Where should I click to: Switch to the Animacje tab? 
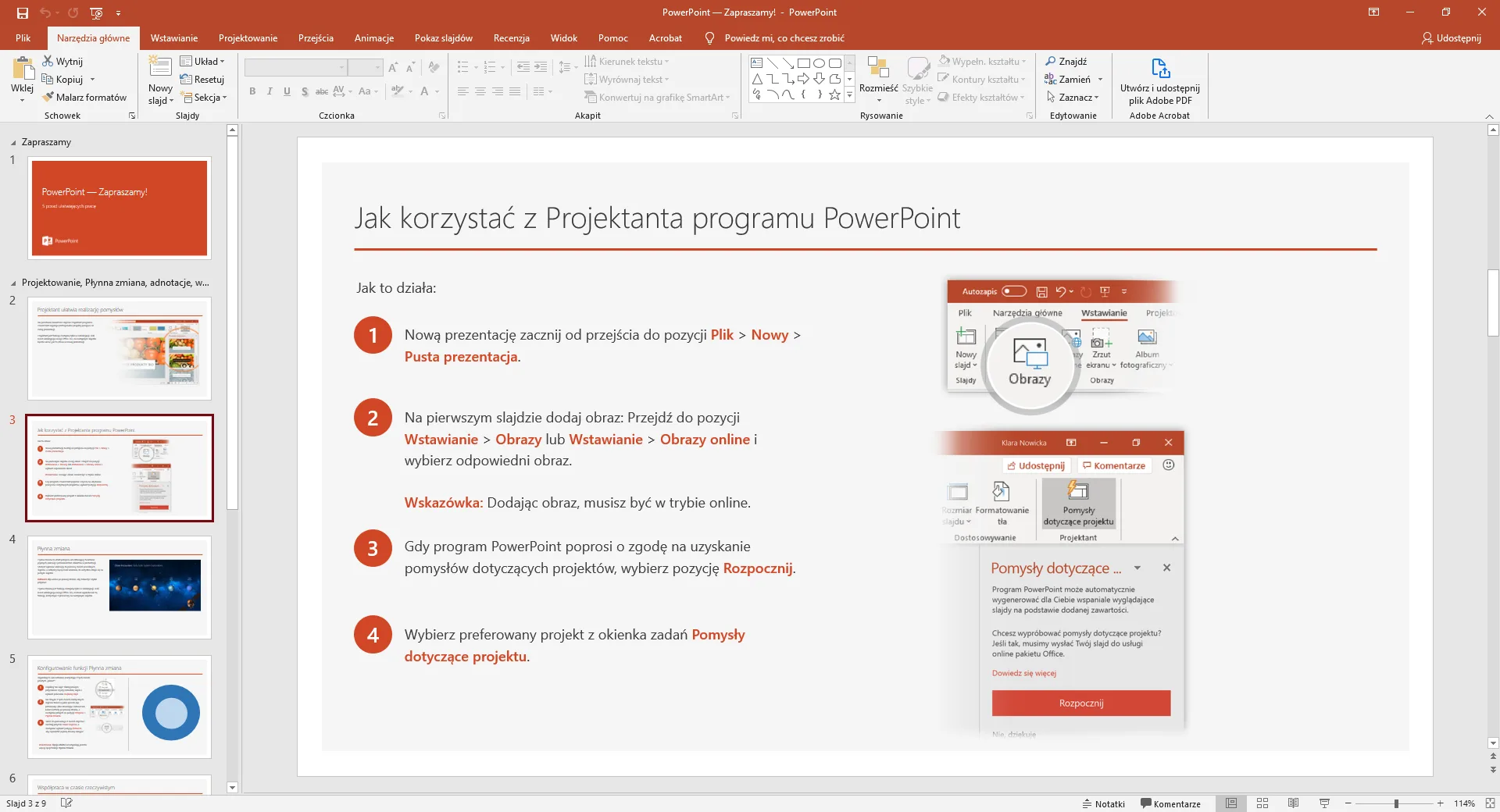374,37
